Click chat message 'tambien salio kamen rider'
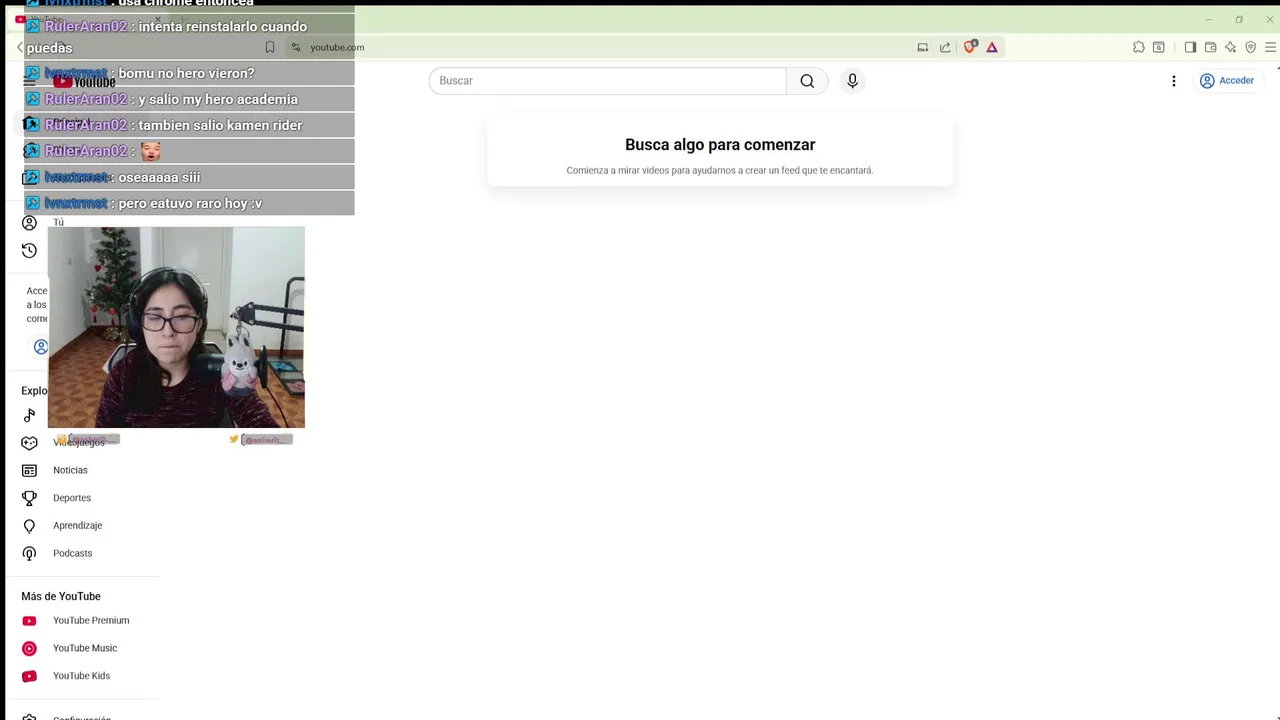 (220, 125)
